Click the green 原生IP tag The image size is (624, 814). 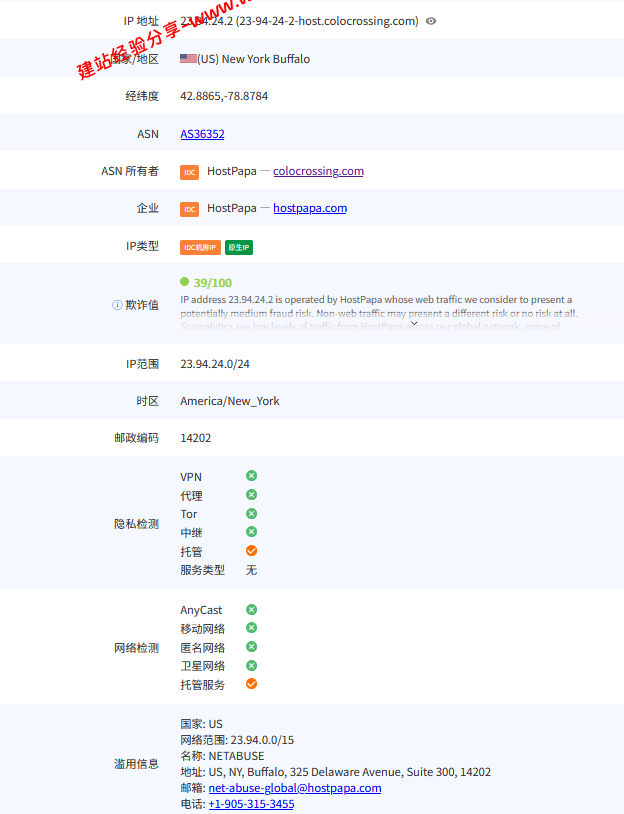click(239, 248)
